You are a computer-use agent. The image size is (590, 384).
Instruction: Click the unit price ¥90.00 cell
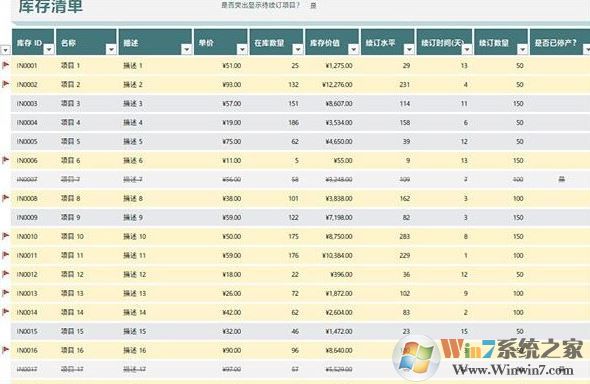coord(232,350)
